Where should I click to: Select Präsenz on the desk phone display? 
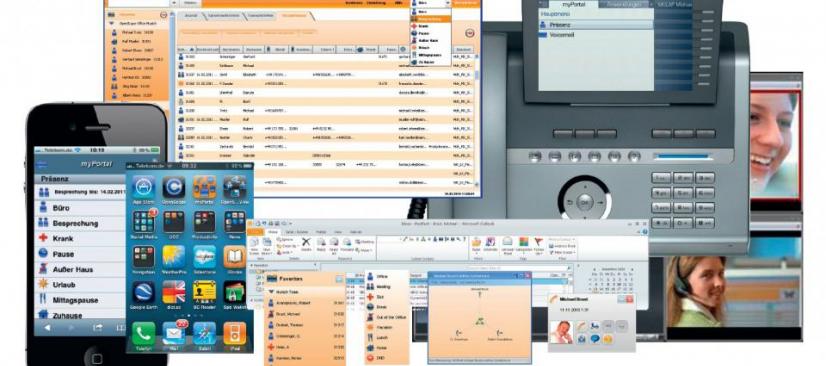coord(596,25)
